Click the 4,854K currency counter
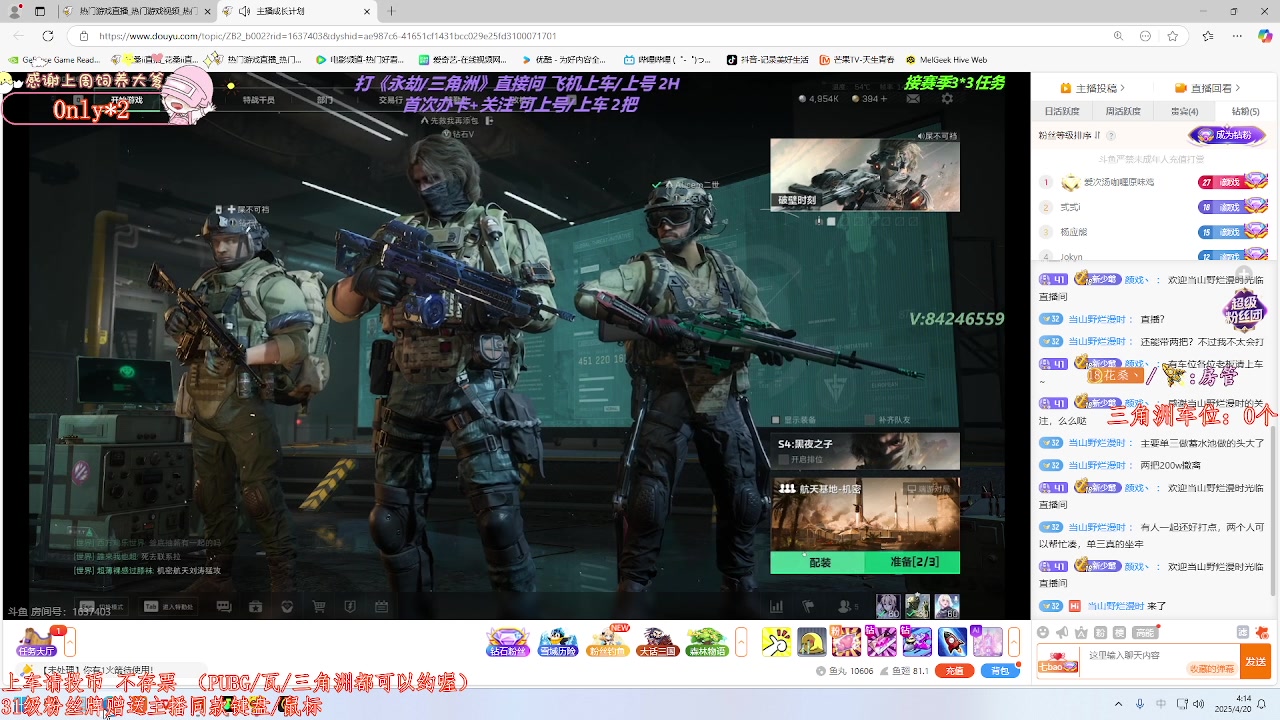 (x=819, y=99)
